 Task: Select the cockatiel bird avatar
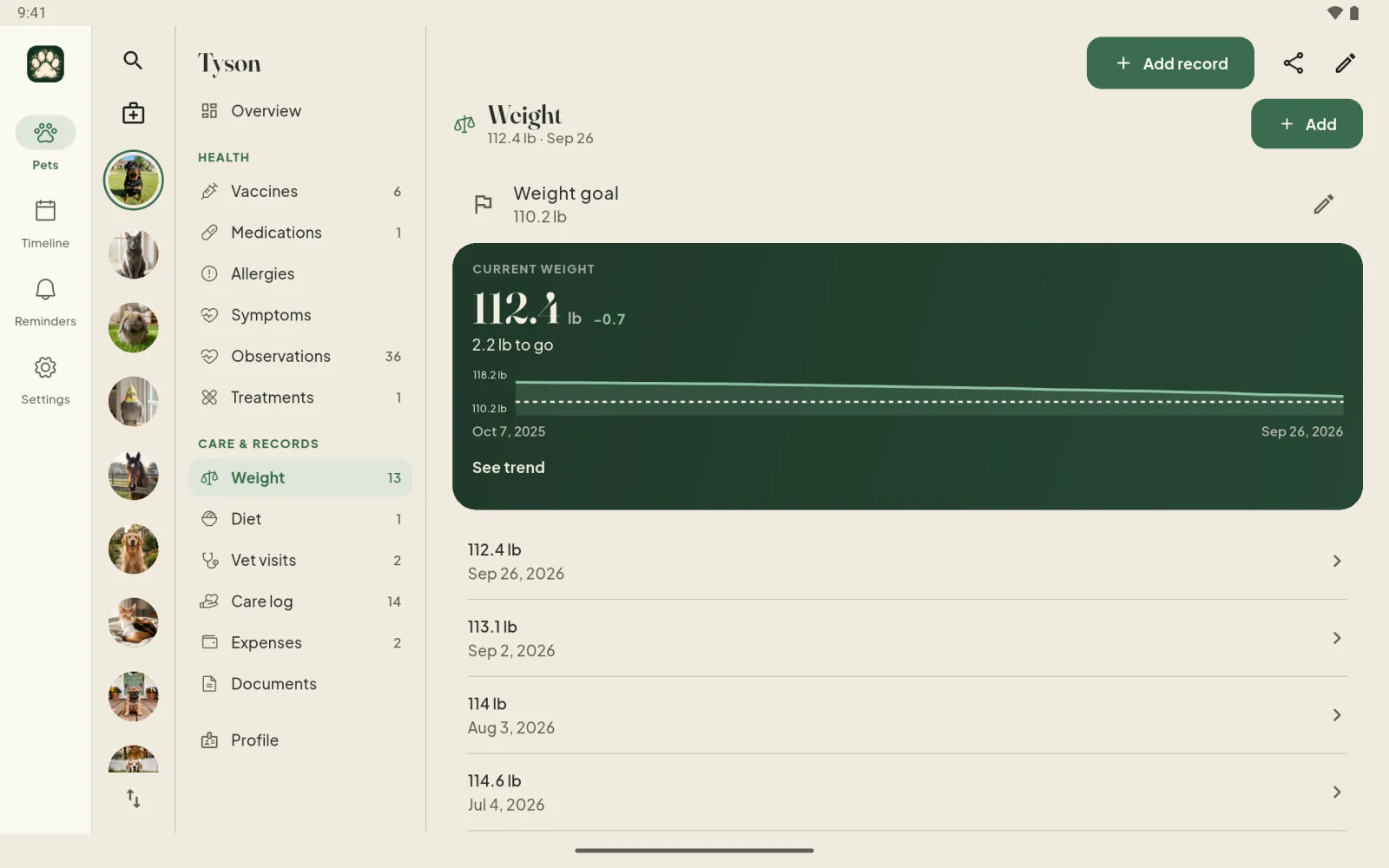tap(134, 402)
